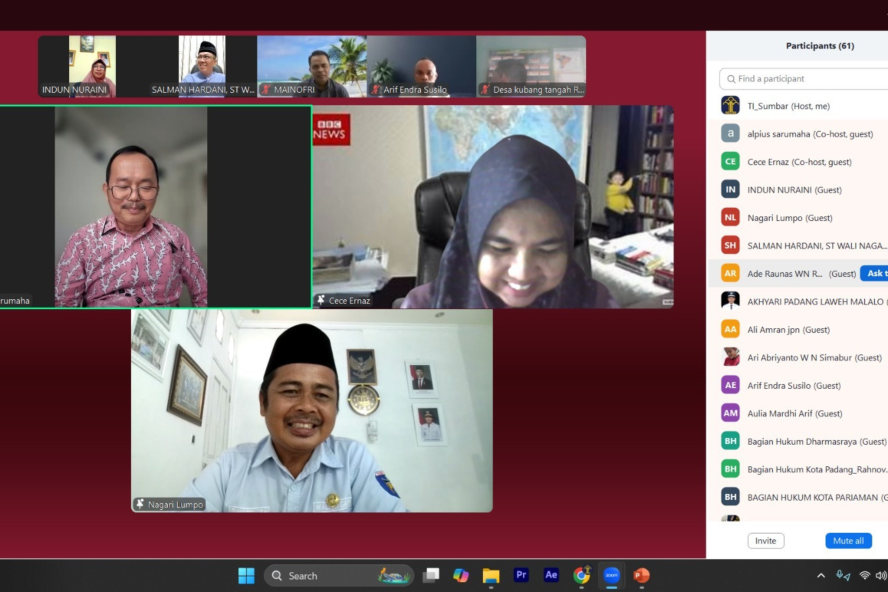
Task: Toggle the volume speaker tray icon
Action: [880, 575]
